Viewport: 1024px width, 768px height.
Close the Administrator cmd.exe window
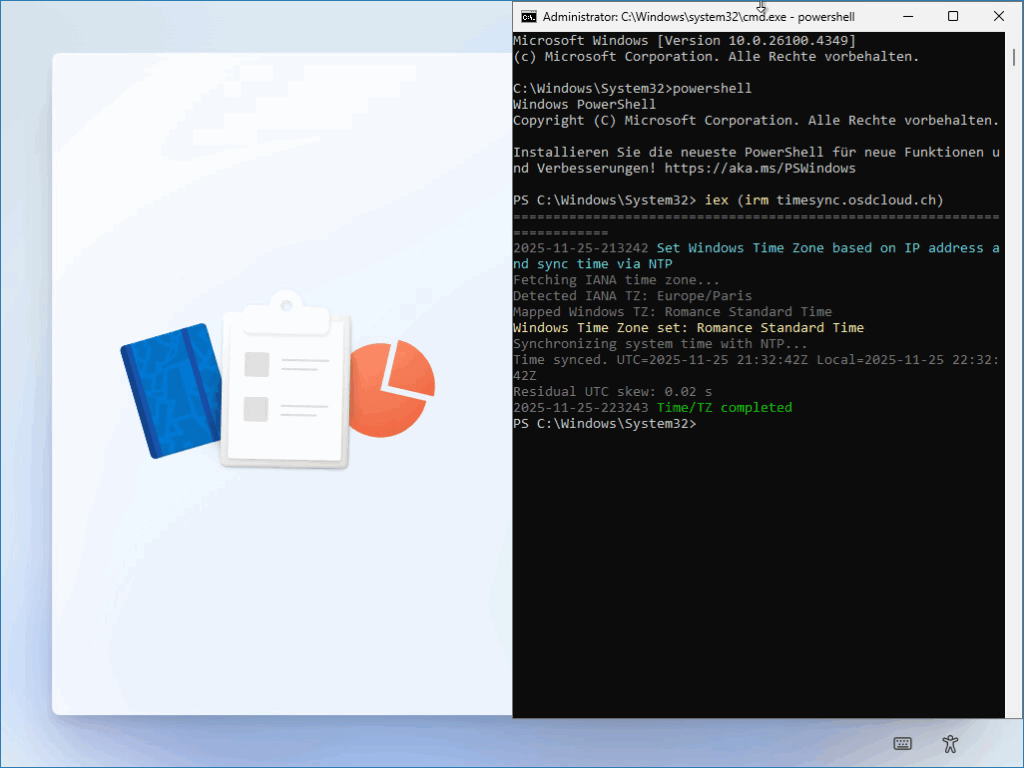pyautogui.click(x=999, y=16)
